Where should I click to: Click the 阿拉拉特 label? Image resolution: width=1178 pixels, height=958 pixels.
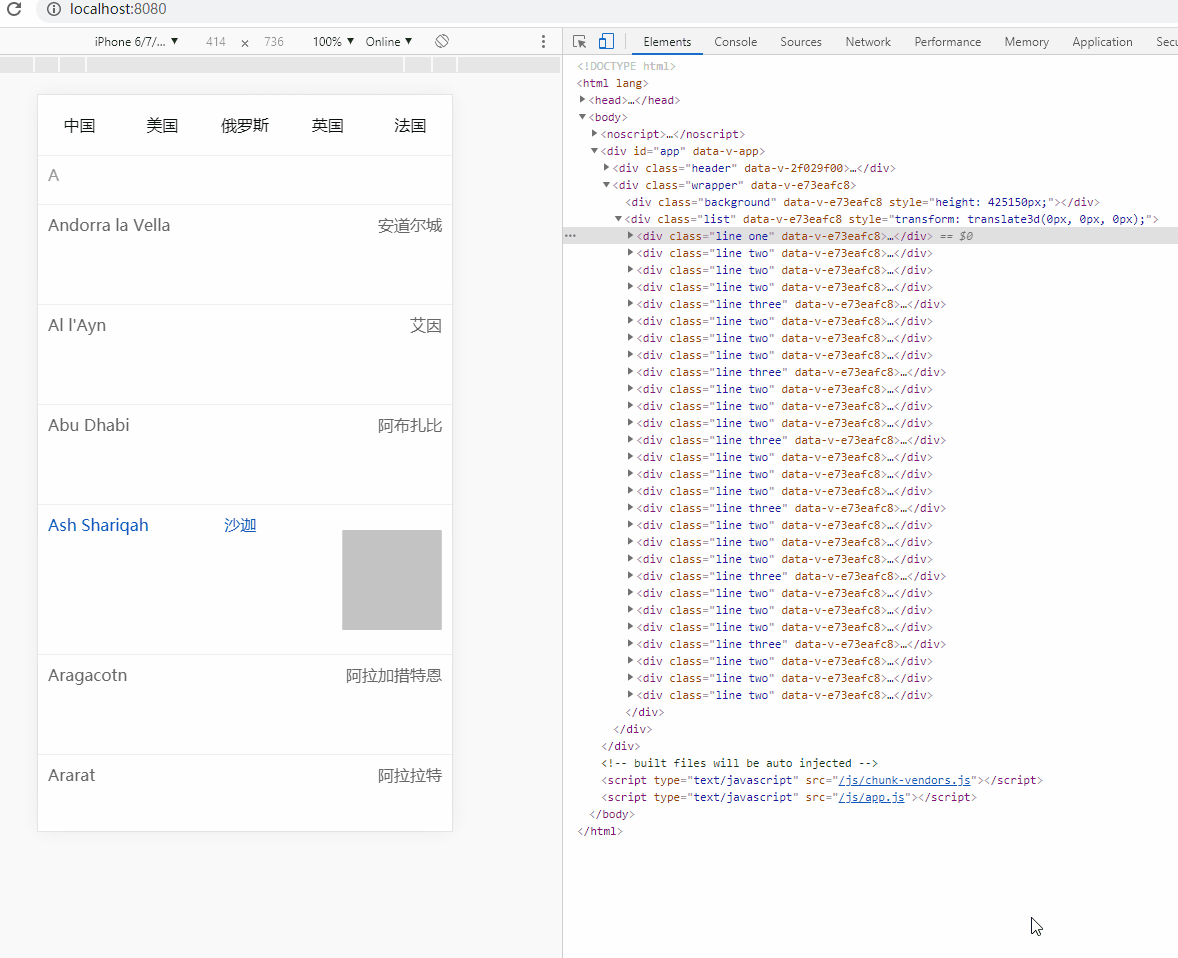click(410, 776)
